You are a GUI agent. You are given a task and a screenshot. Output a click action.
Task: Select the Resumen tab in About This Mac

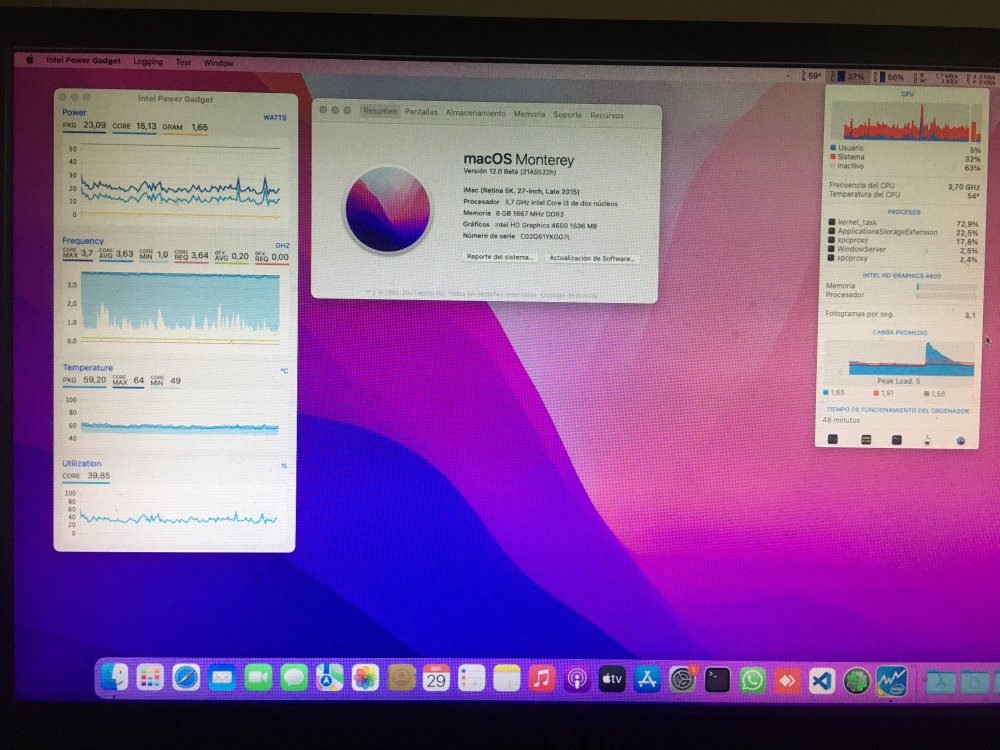pyautogui.click(x=380, y=111)
